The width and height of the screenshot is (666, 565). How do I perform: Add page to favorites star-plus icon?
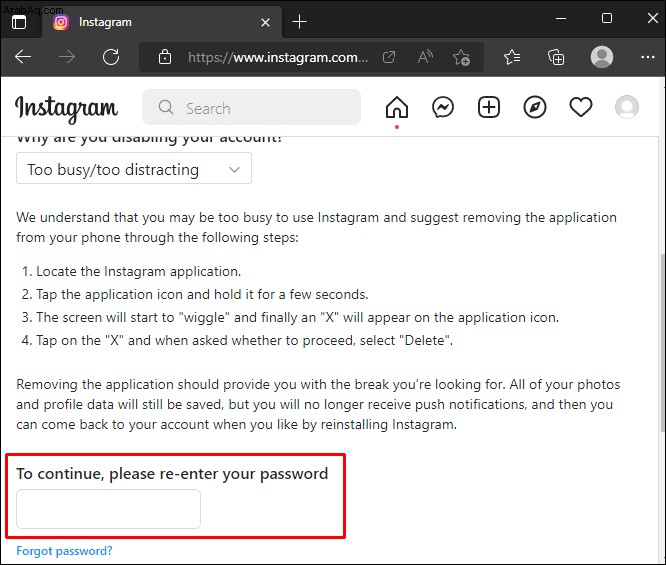click(461, 57)
